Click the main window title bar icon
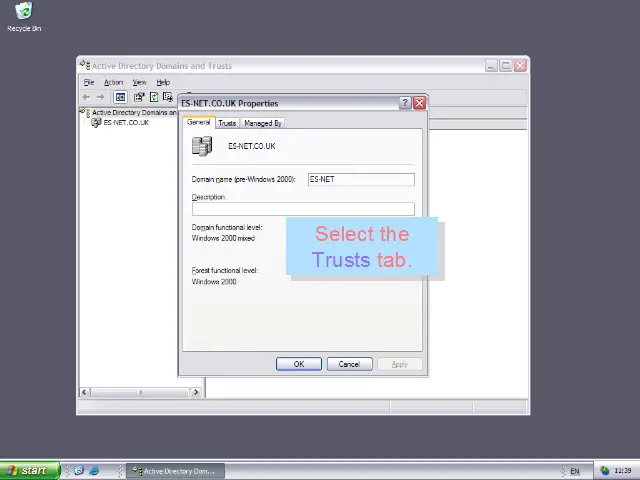The width and height of the screenshot is (640, 480). (85, 65)
